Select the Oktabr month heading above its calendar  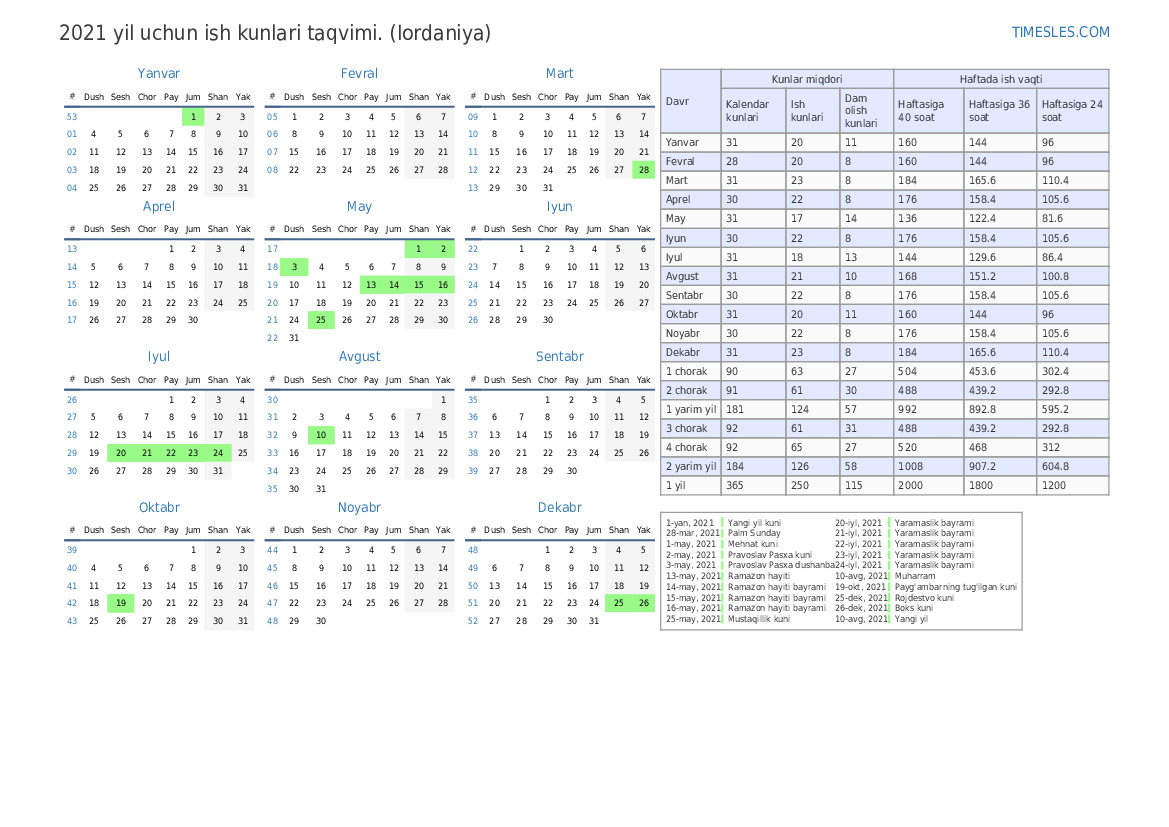[x=159, y=507]
